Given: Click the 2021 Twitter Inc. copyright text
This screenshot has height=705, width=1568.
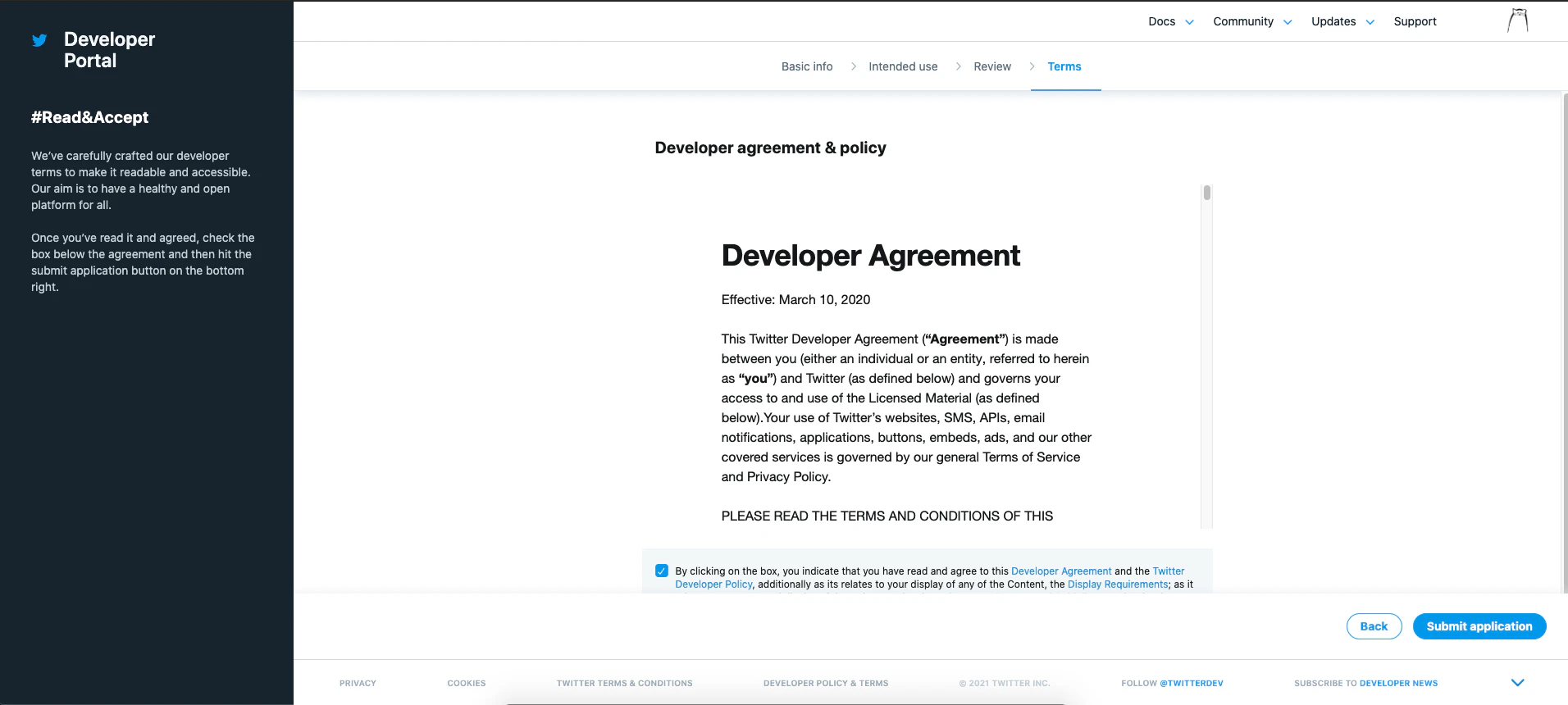Looking at the screenshot, I should click(1005, 683).
